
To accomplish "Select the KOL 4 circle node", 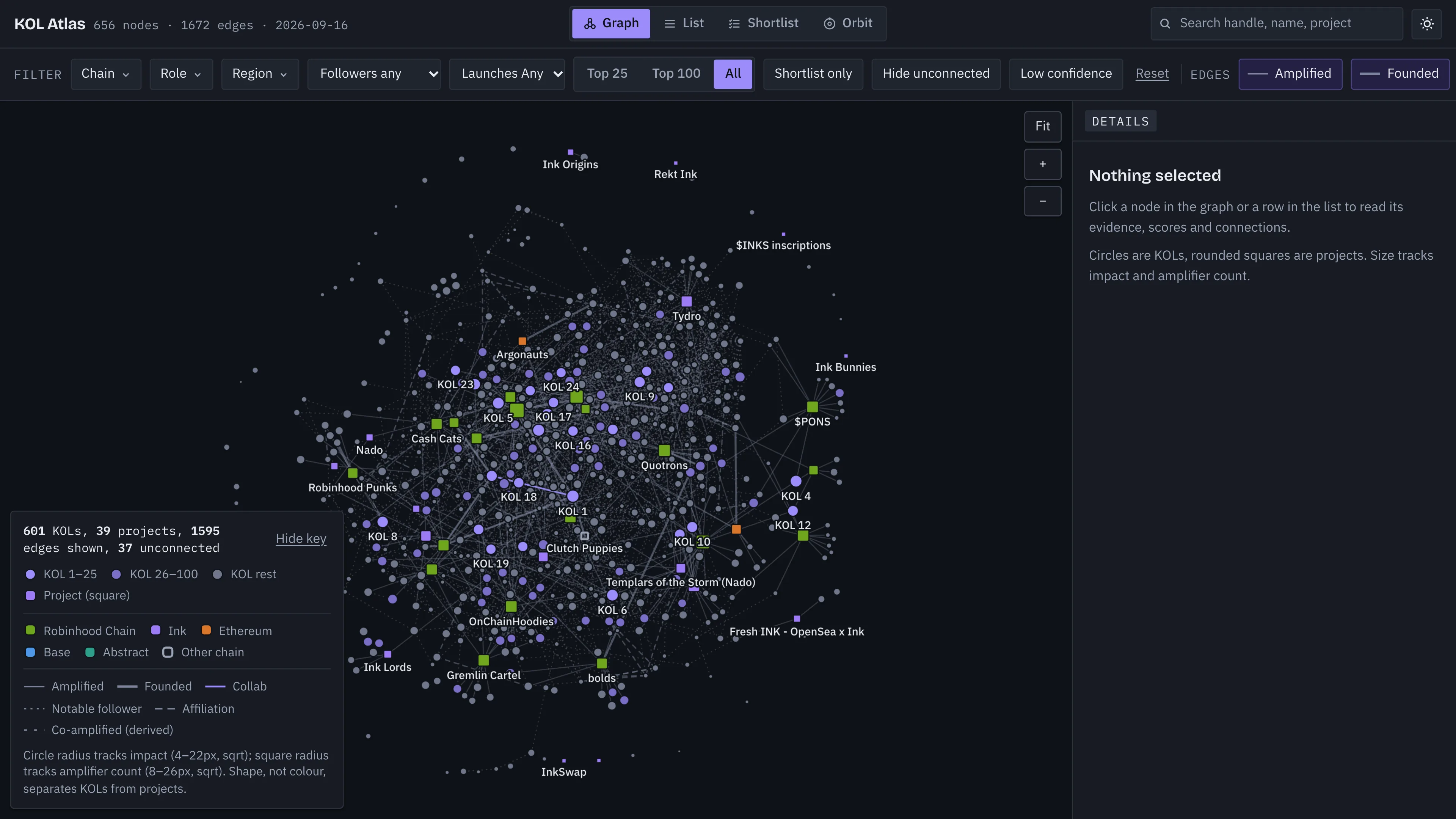I will pos(796,481).
